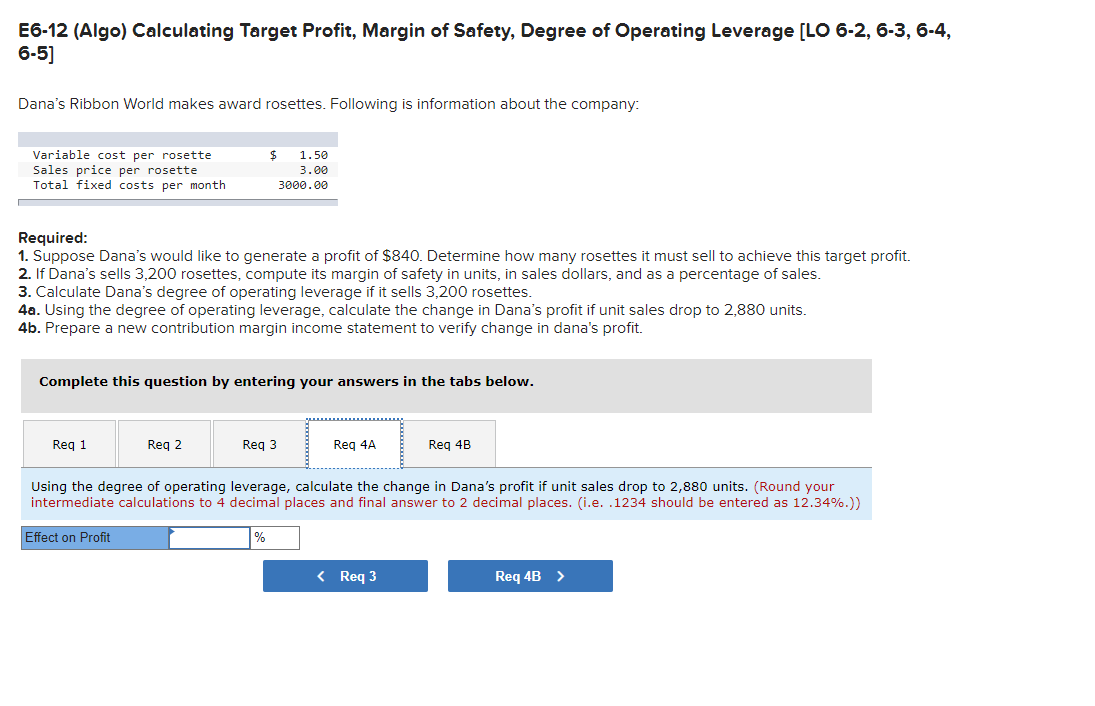Image resolution: width=1095 pixels, height=706 pixels.
Task: Click the percent sign cell beside the input
Action: pos(276,537)
